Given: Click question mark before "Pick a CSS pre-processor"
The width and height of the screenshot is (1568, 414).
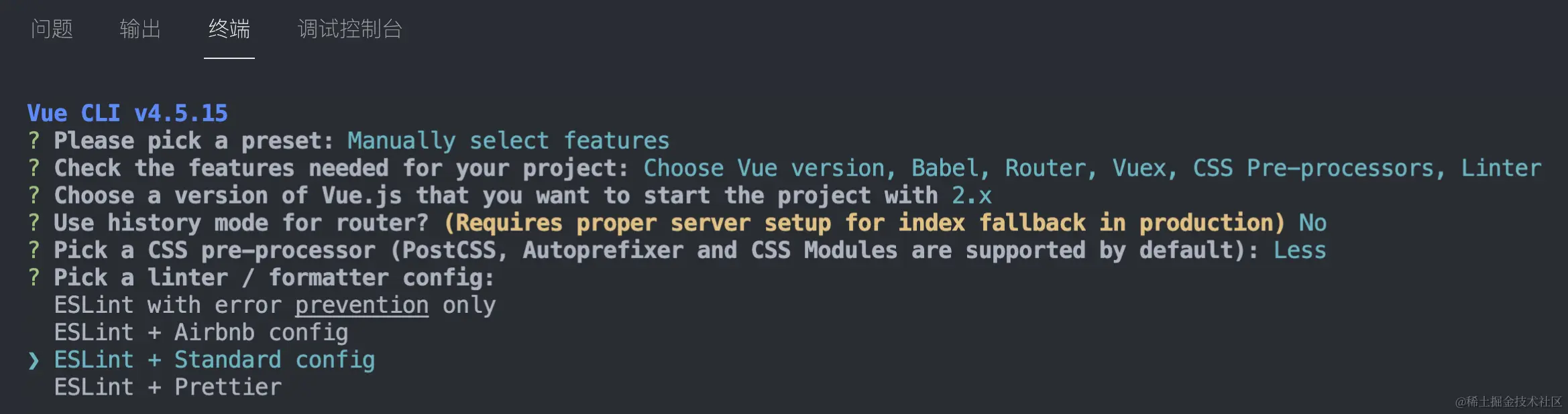Looking at the screenshot, I should [34, 251].
